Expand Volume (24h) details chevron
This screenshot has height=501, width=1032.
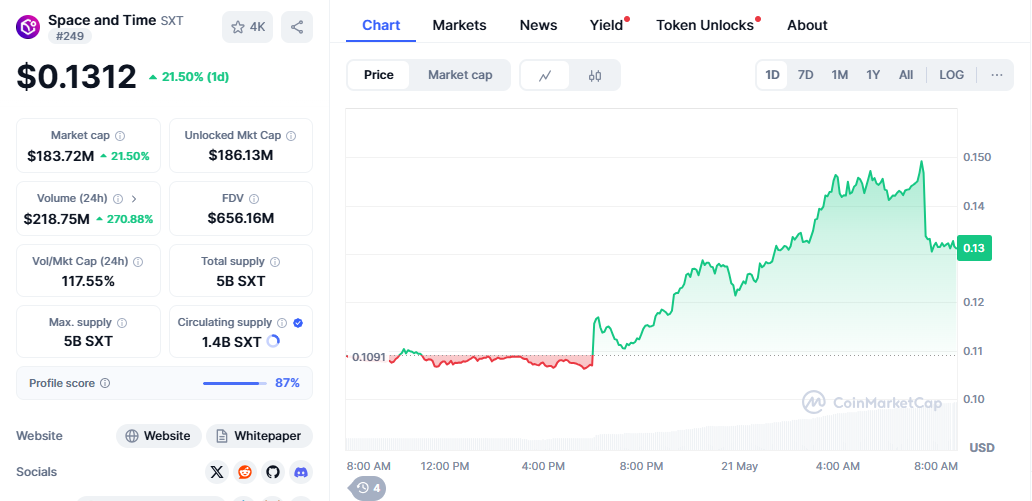pyautogui.click(x=134, y=198)
